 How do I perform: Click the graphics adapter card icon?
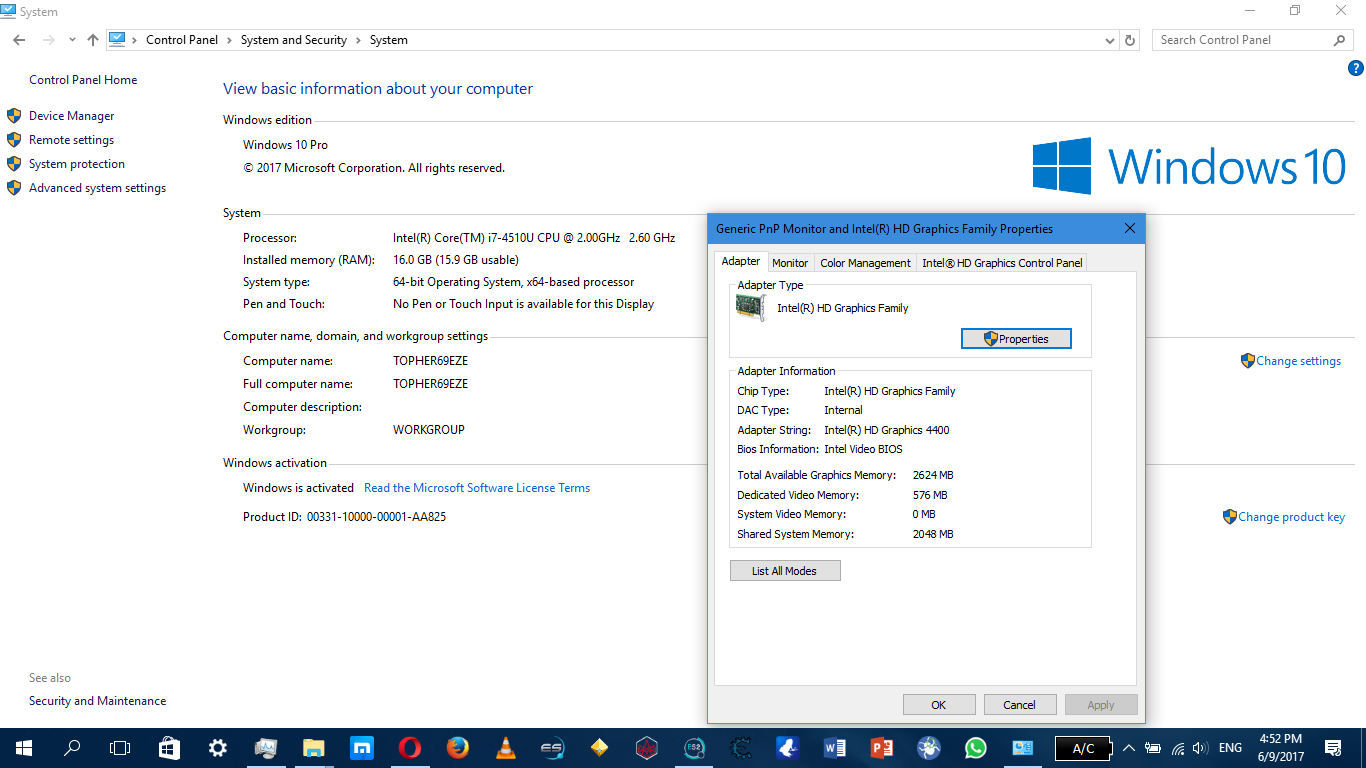tap(751, 308)
